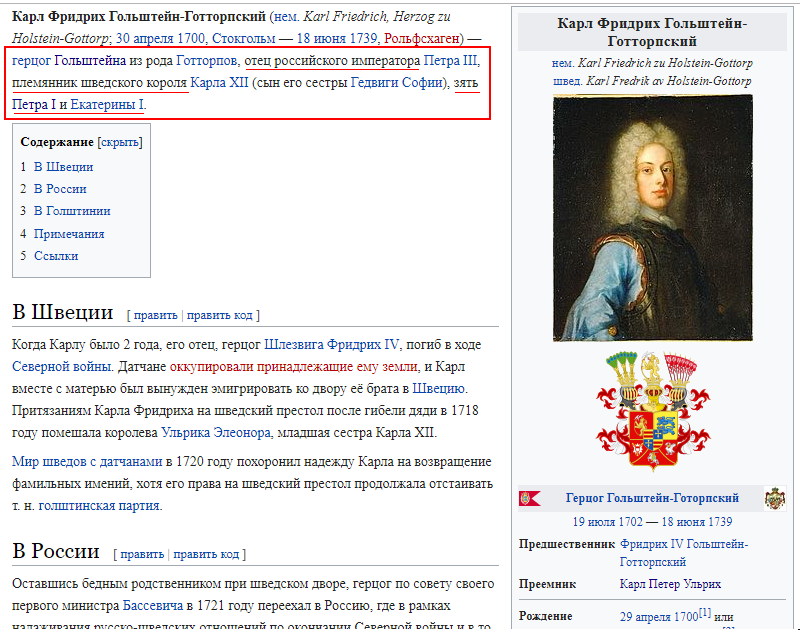Open the Екатерины I link

click(107, 105)
